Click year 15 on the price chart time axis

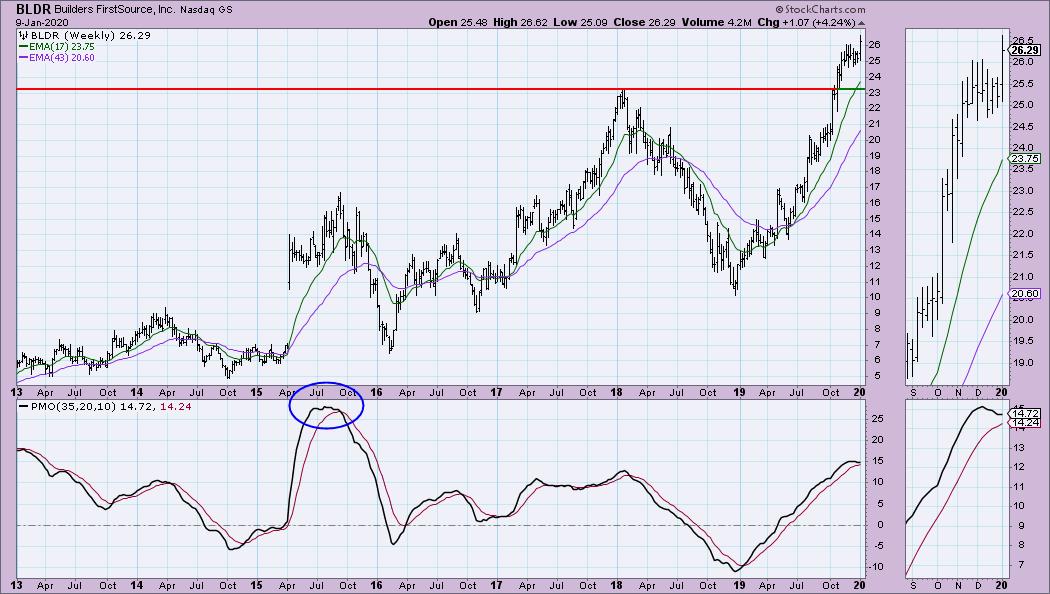point(256,393)
